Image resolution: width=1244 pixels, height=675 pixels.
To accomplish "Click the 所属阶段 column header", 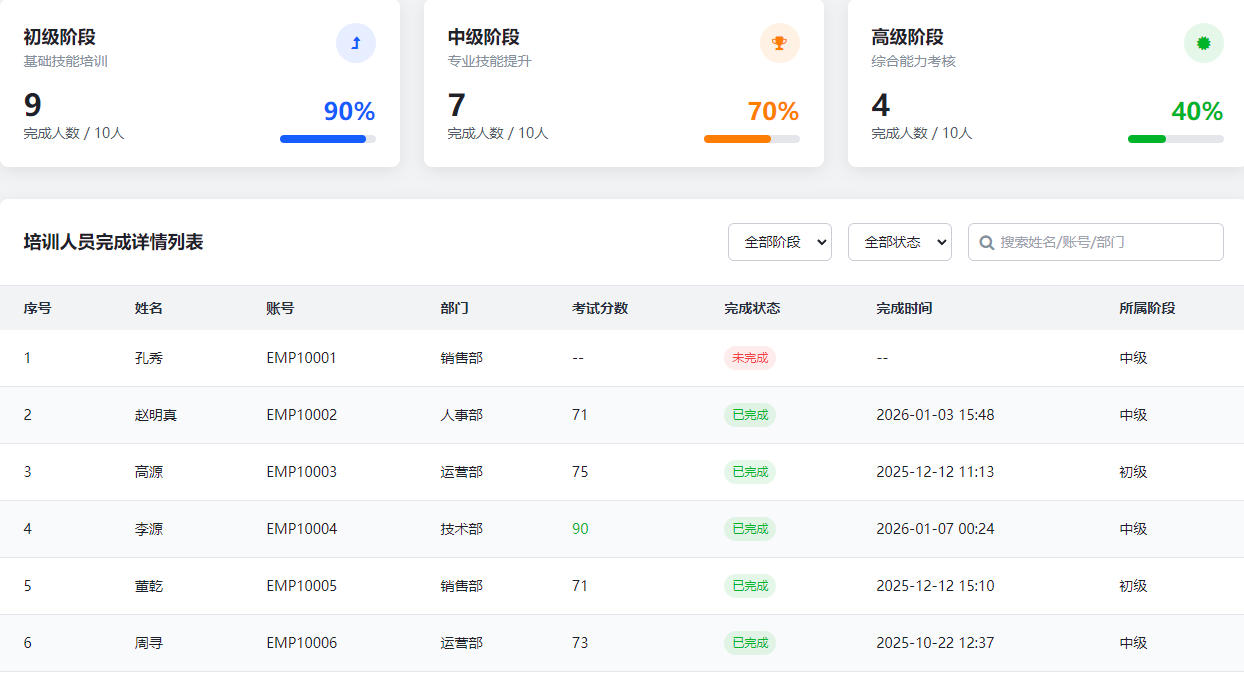I will click(x=1147, y=308).
